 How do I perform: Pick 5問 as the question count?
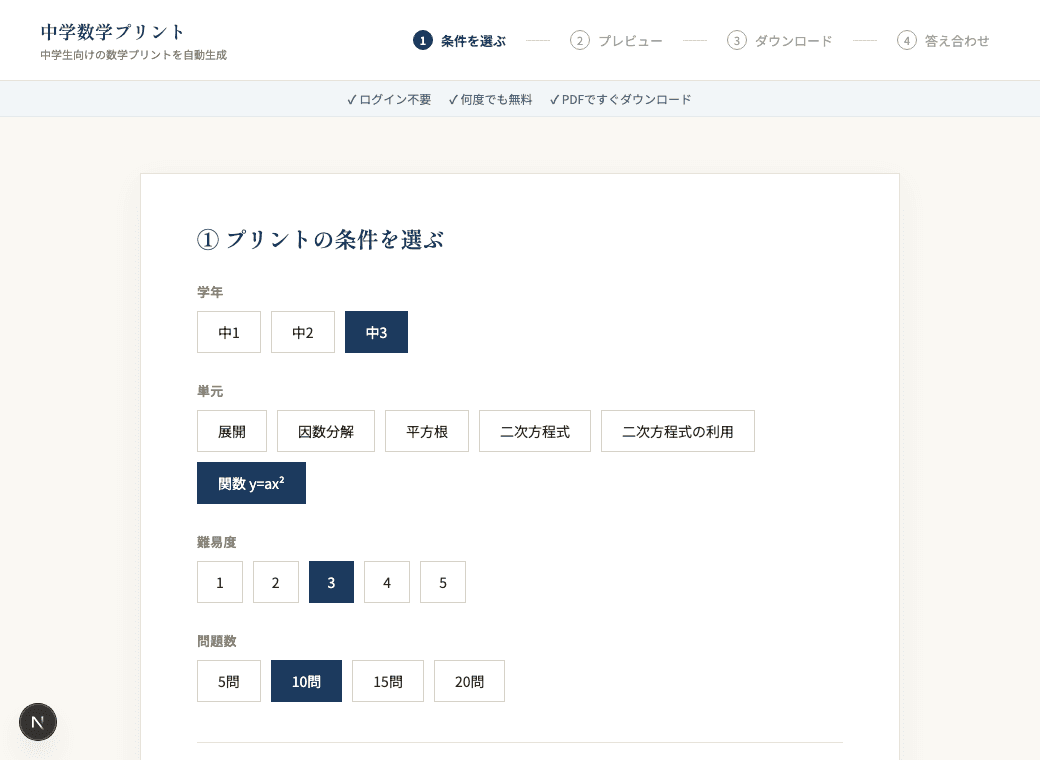click(229, 681)
